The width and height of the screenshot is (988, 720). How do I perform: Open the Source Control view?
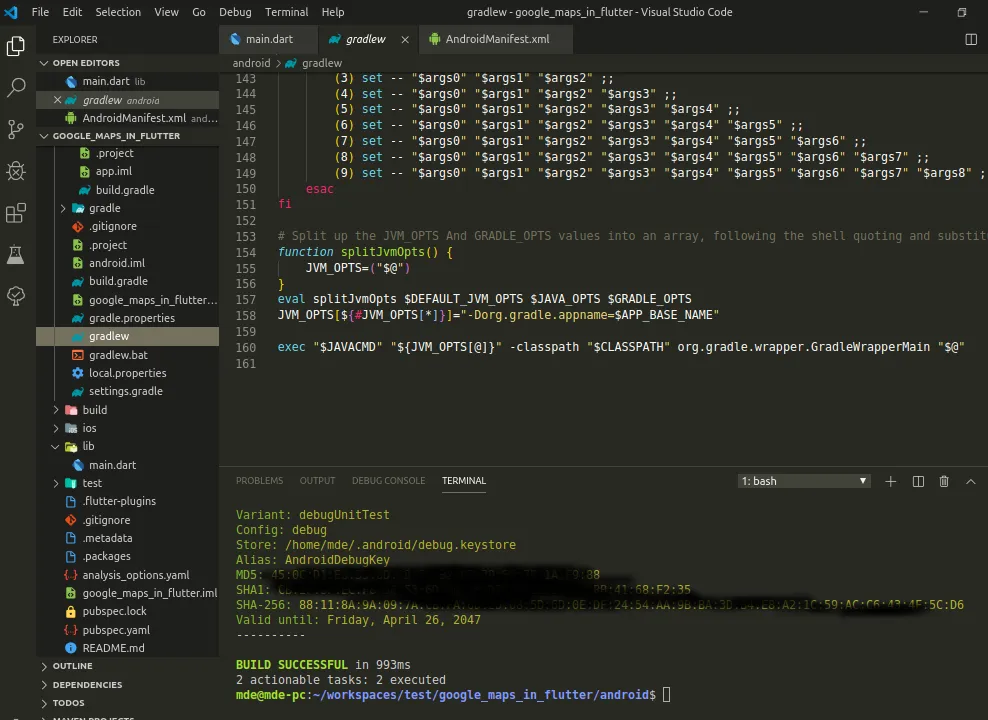[x=16, y=130]
